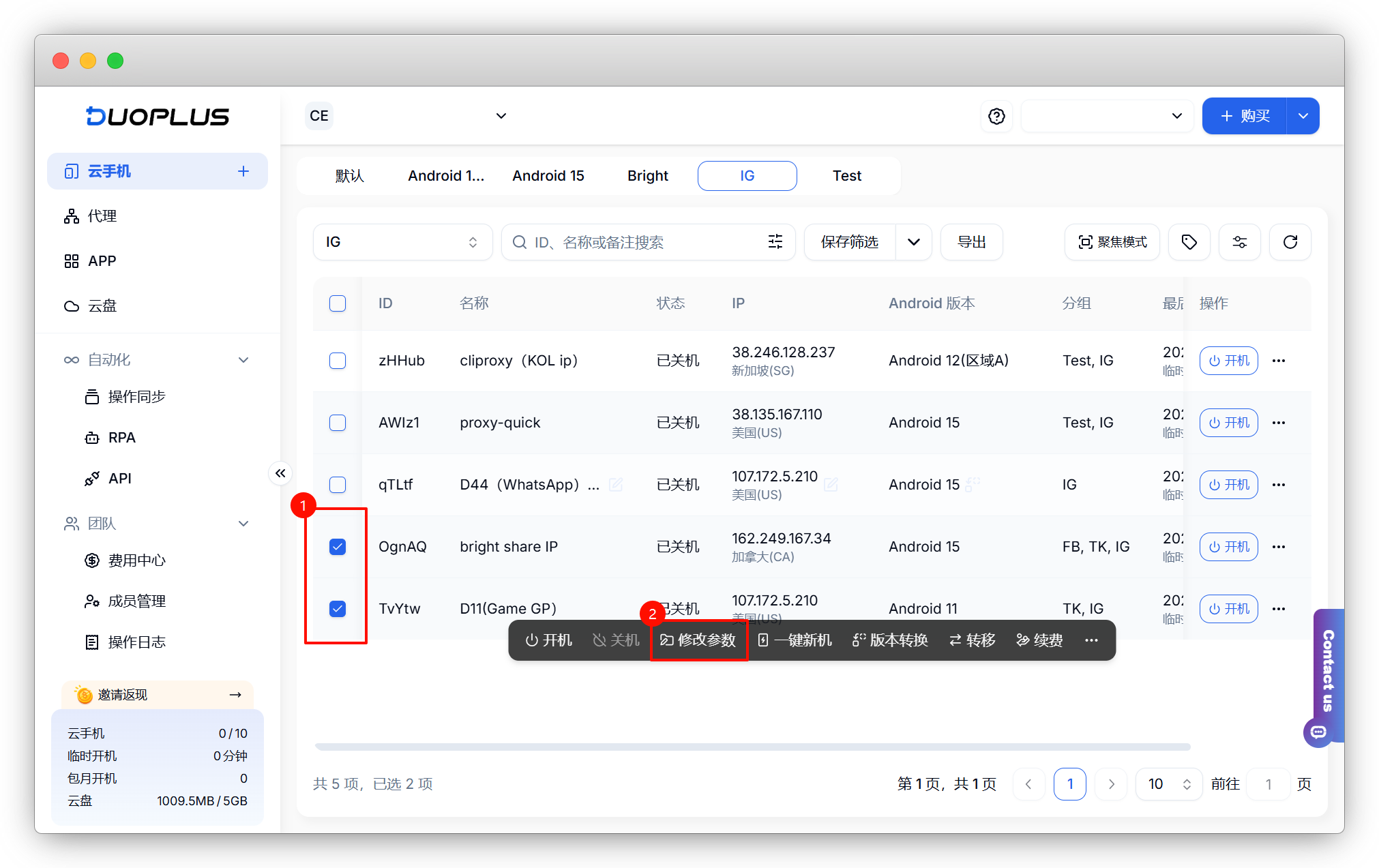Switch to the Bright tab
1379x868 pixels.
pos(647,176)
